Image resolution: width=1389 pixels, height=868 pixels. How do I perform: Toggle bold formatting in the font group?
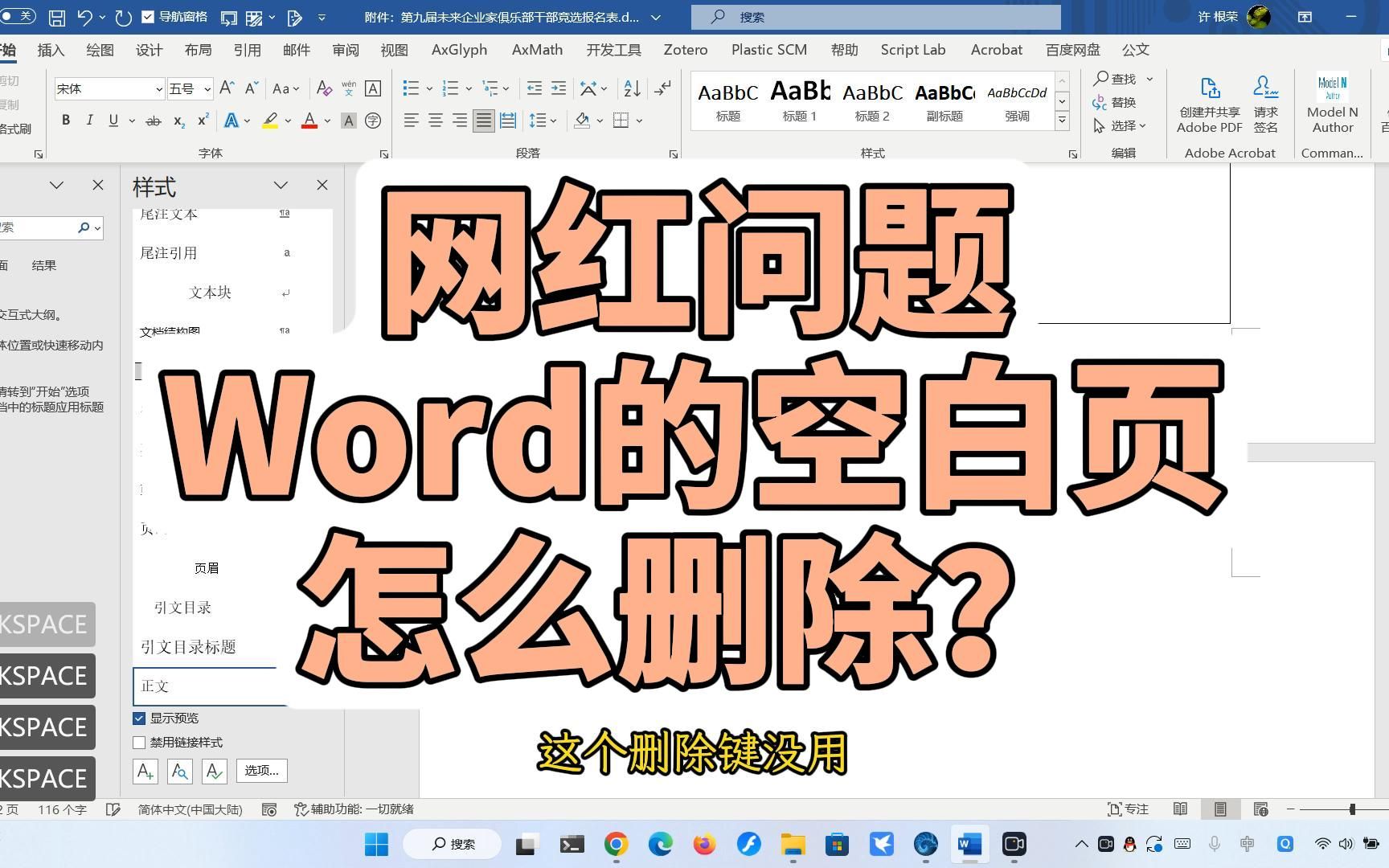(x=66, y=120)
